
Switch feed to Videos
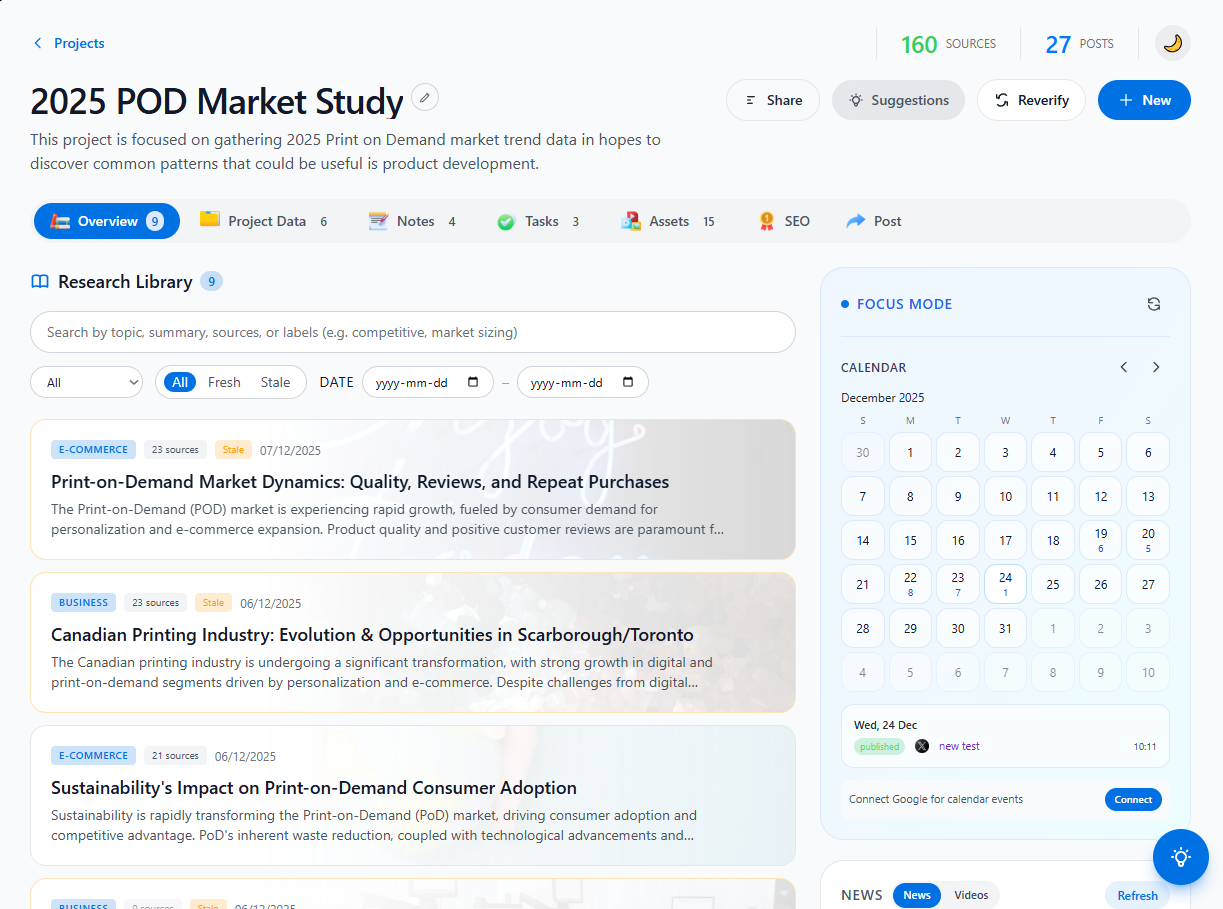[x=971, y=895]
